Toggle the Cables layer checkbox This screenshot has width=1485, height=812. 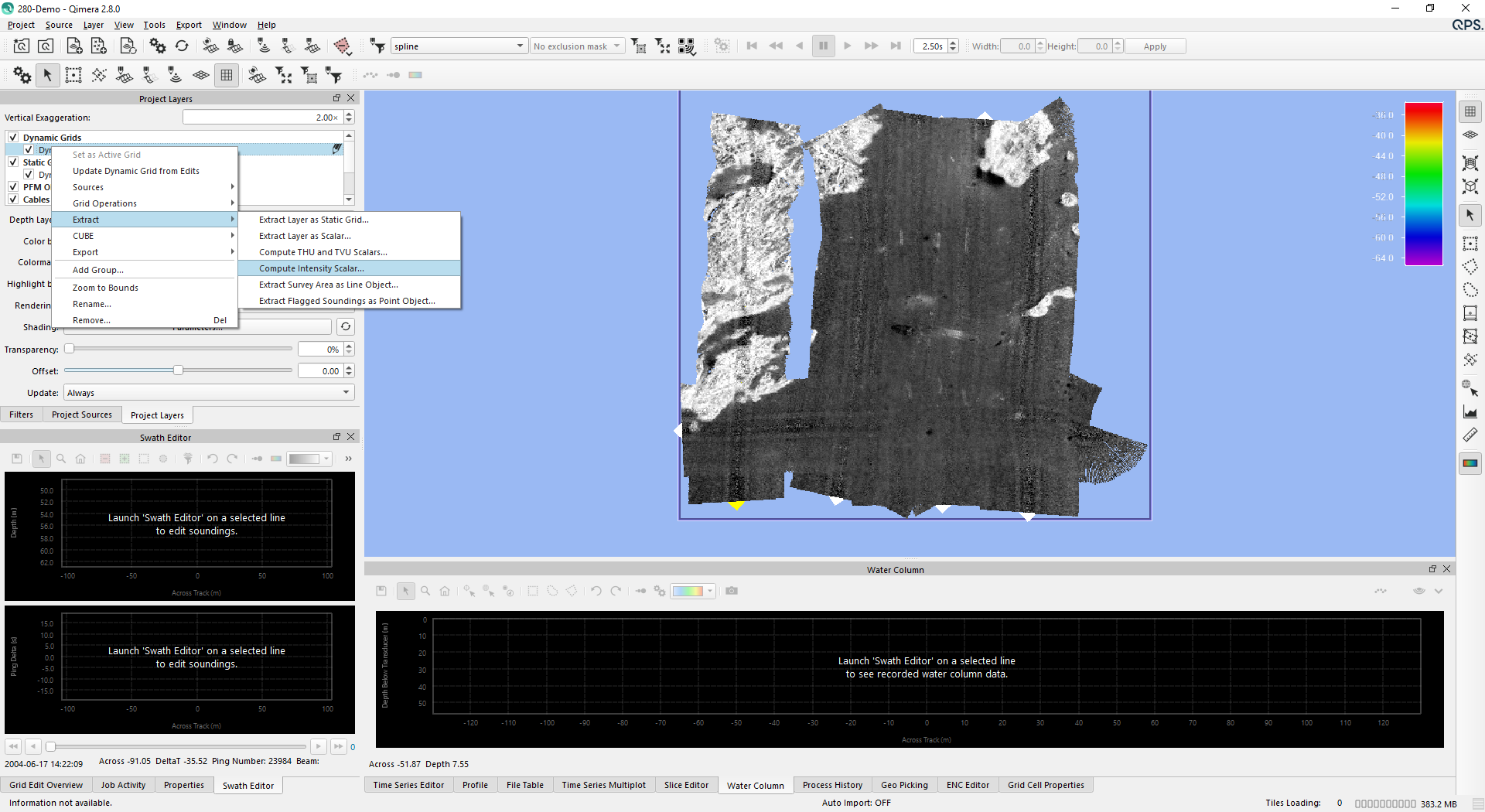13,199
